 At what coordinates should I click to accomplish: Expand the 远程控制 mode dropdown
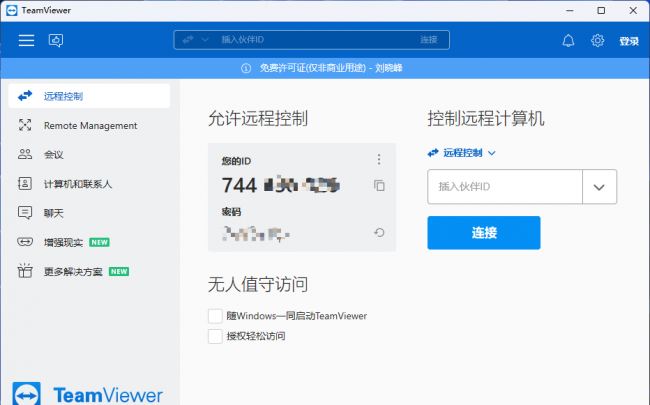tap(461, 153)
